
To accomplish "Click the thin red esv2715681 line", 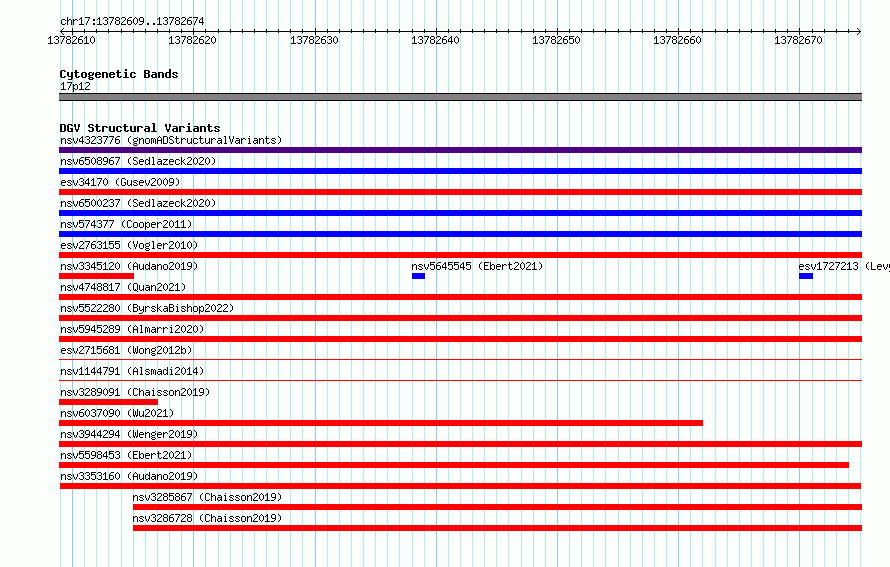I will [460, 359].
